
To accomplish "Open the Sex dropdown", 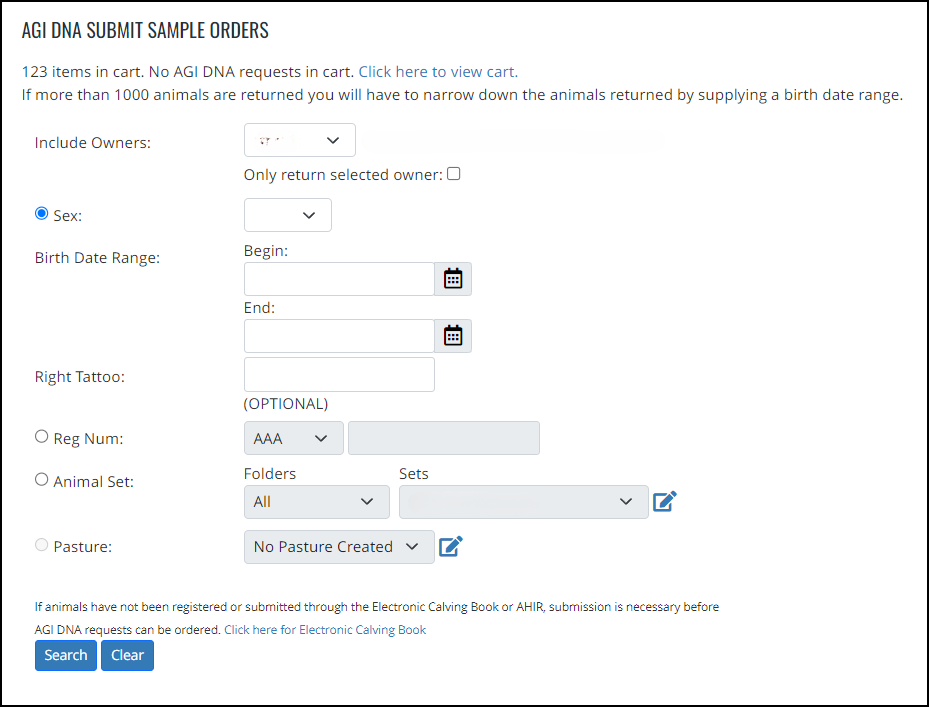I will [288, 215].
